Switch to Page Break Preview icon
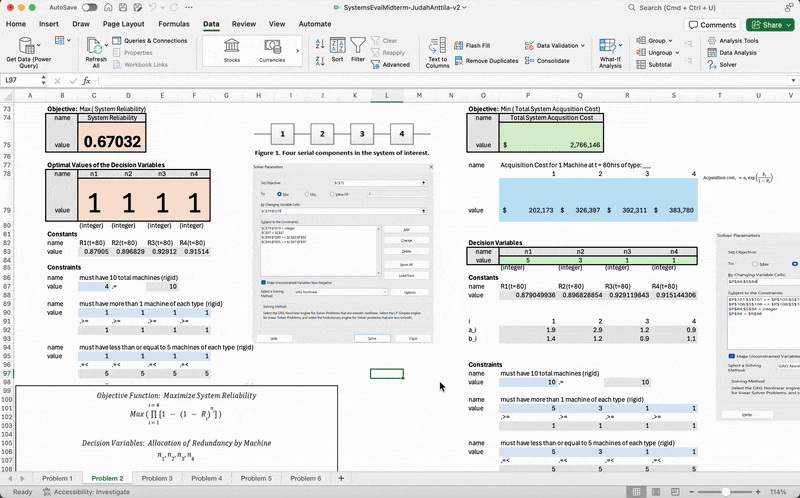 coord(675,492)
